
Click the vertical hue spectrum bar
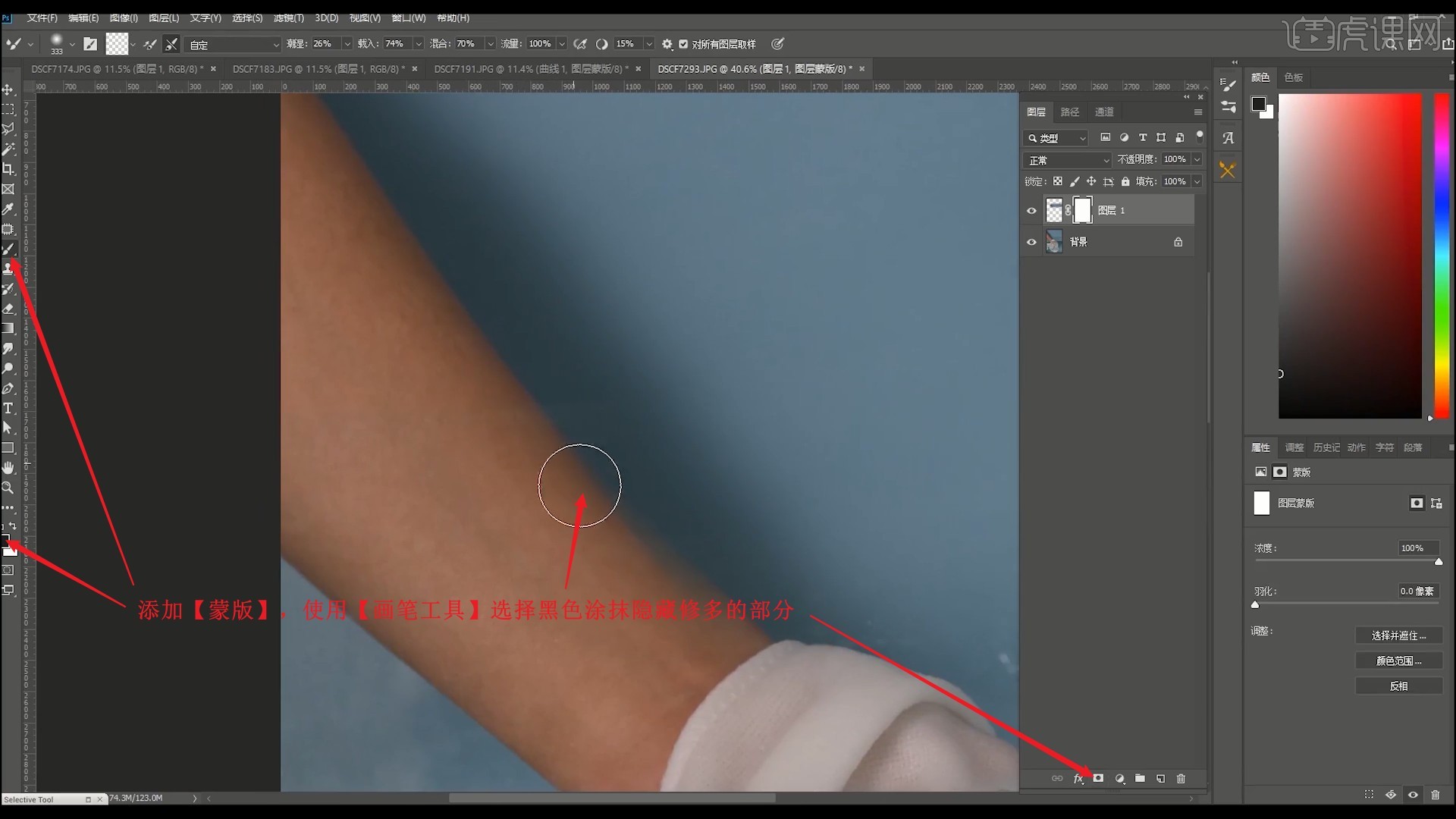(1442, 256)
